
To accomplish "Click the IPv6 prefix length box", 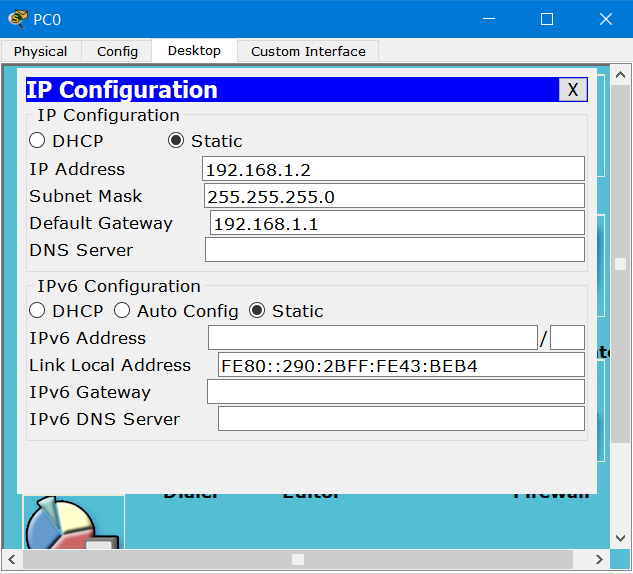I will pos(567,337).
